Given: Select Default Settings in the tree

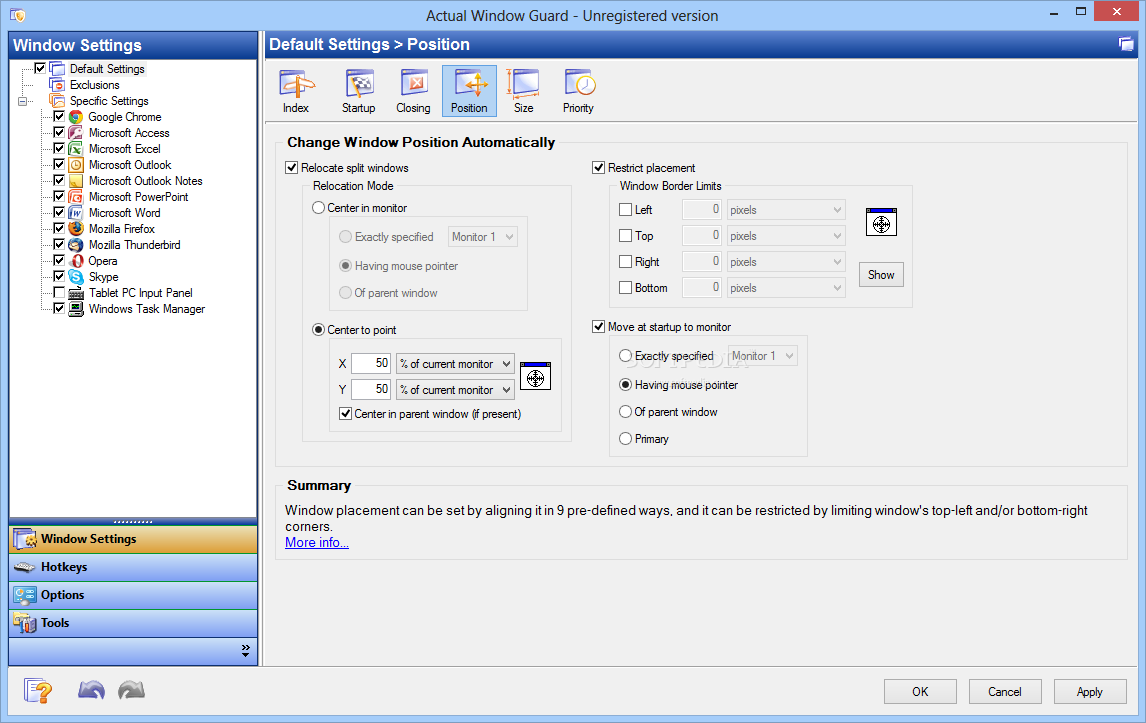Looking at the screenshot, I should (107, 69).
